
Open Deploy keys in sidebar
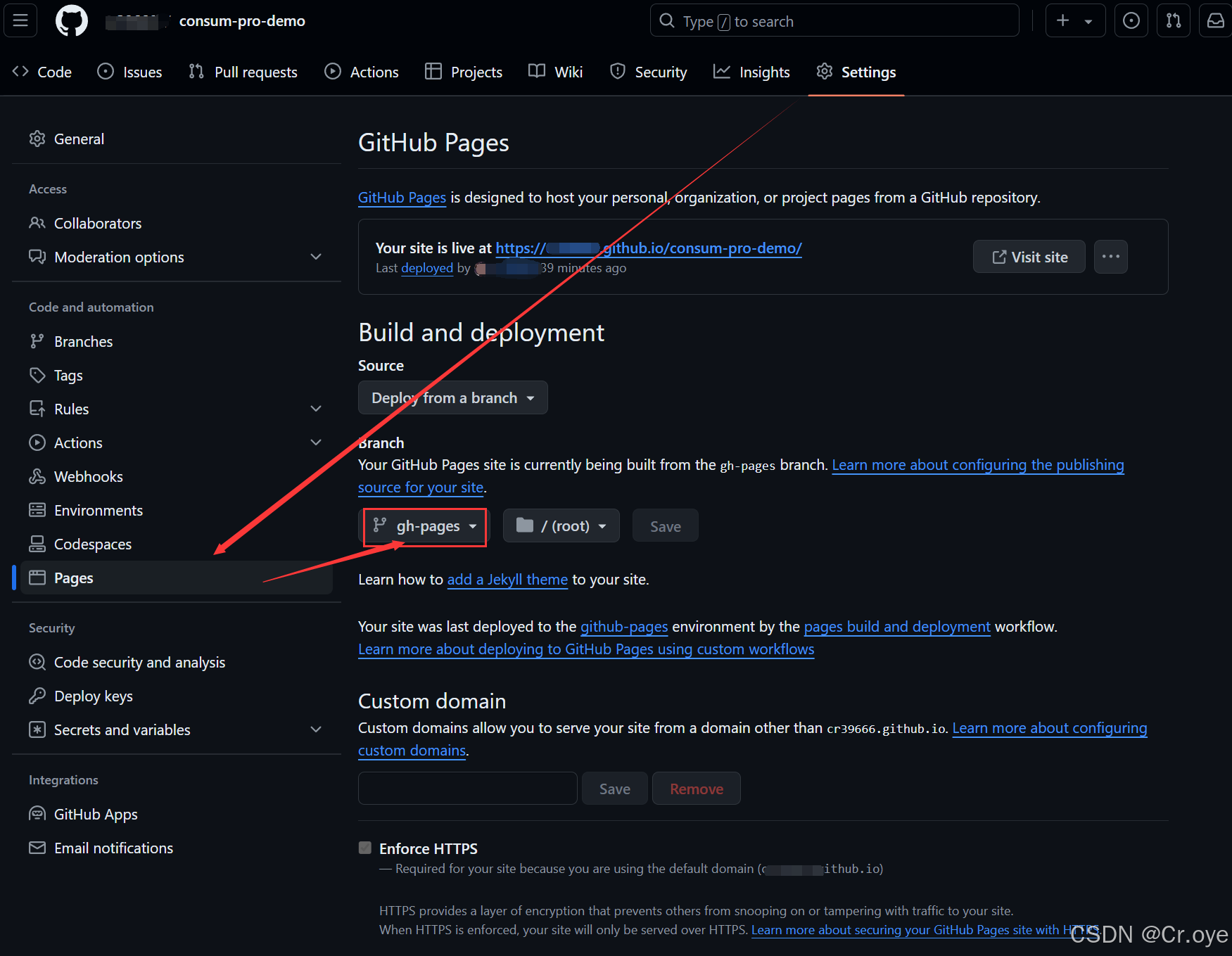[176, 696]
